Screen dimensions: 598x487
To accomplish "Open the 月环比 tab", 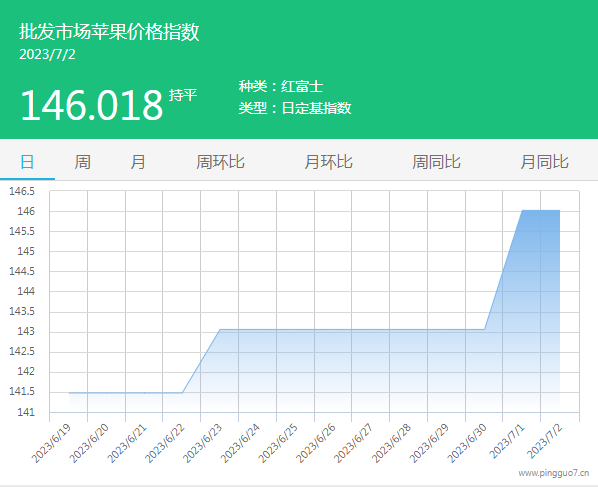I will 328,162.
